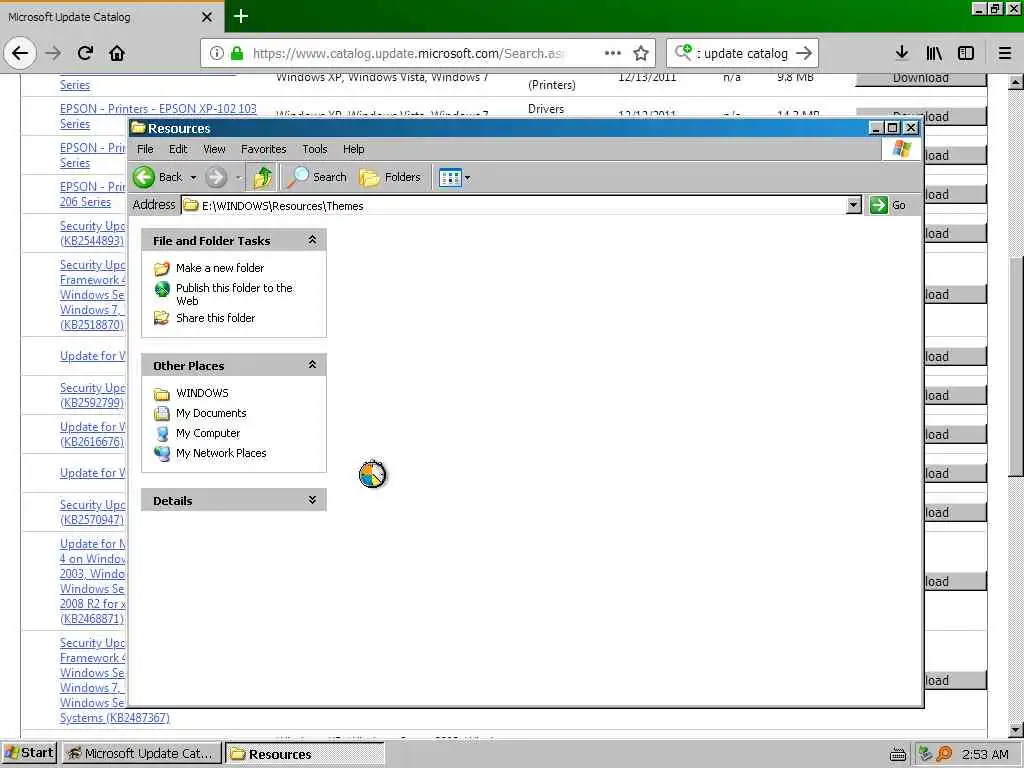This screenshot has height=768, width=1024.
Task: Open My Network Places link
Action: point(221,453)
